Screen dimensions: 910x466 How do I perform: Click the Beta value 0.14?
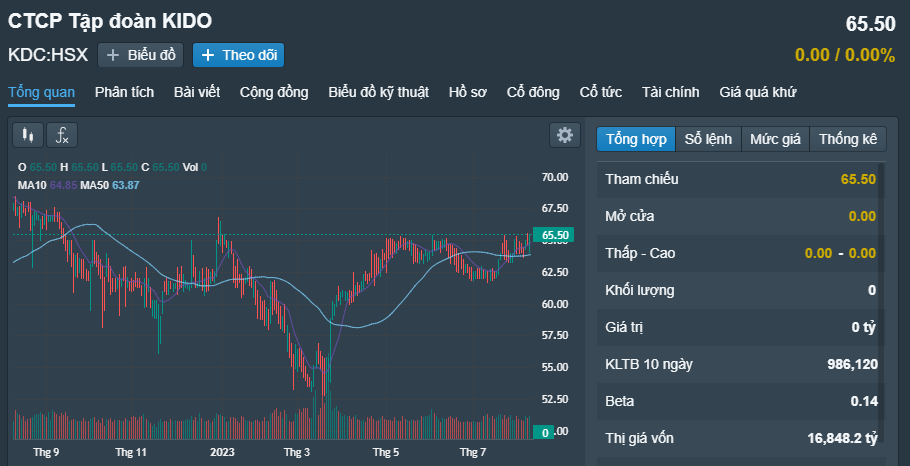864,401
